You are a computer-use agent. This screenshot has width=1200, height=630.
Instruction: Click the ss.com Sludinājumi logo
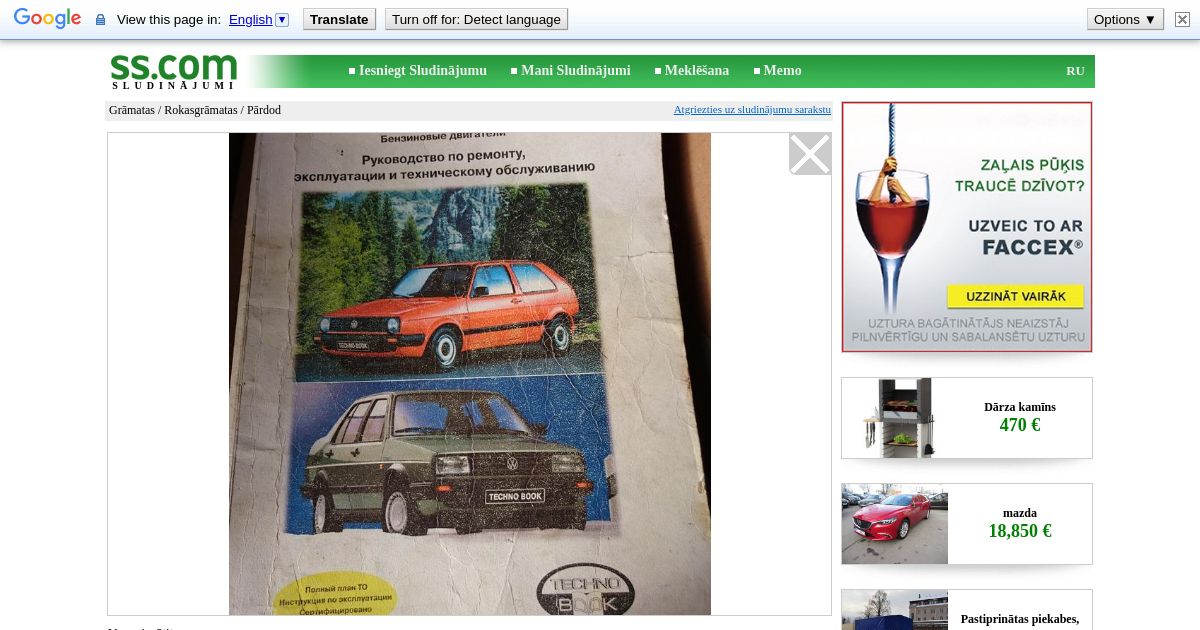173,71
